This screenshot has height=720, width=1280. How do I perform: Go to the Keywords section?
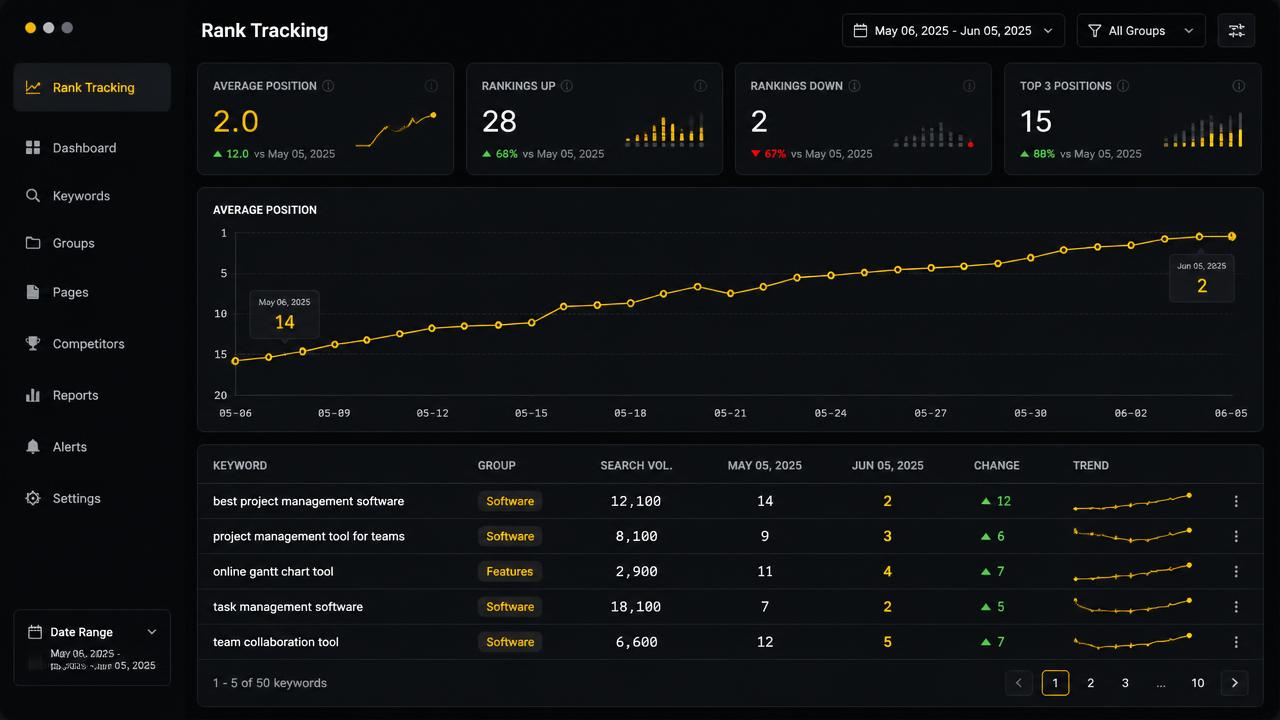point(81,196)
